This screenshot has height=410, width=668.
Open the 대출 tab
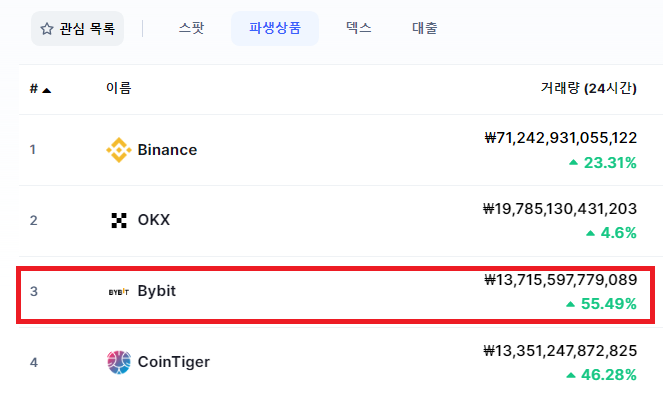point(425,28)
